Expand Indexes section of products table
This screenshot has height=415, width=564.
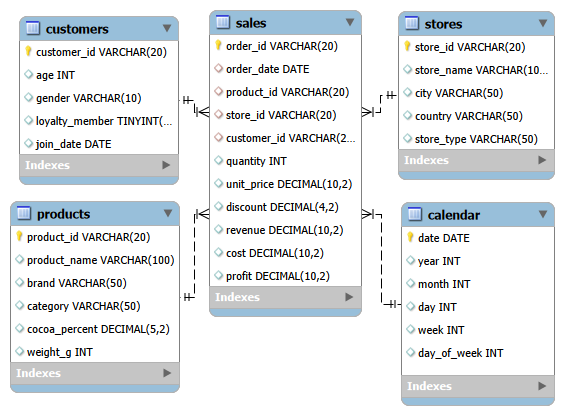(167, 373)
